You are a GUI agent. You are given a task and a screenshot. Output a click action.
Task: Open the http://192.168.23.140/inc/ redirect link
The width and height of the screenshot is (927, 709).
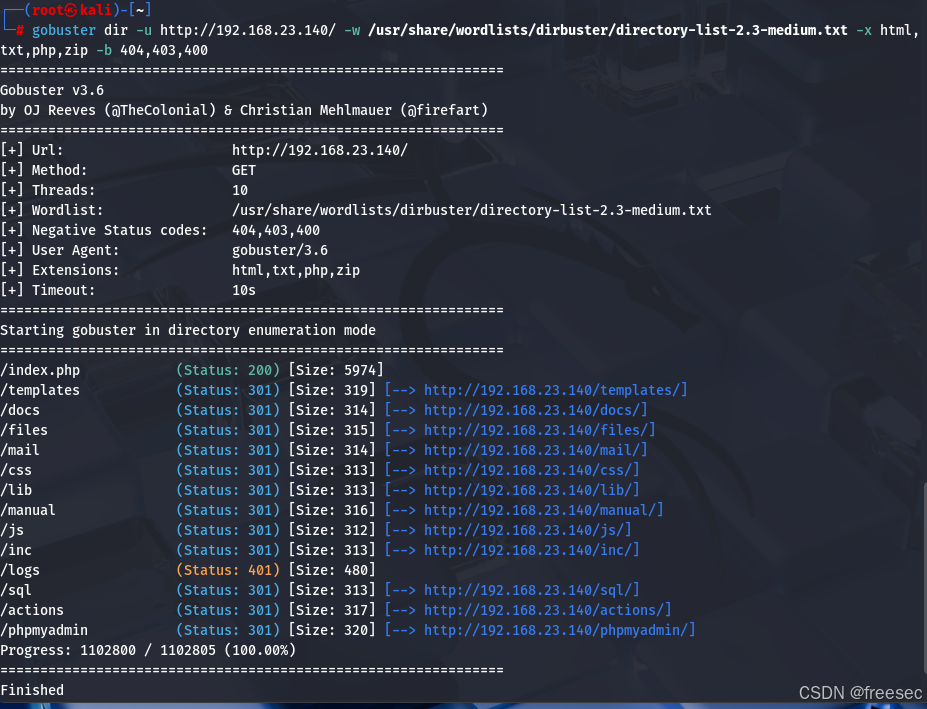tap(528, 551)
